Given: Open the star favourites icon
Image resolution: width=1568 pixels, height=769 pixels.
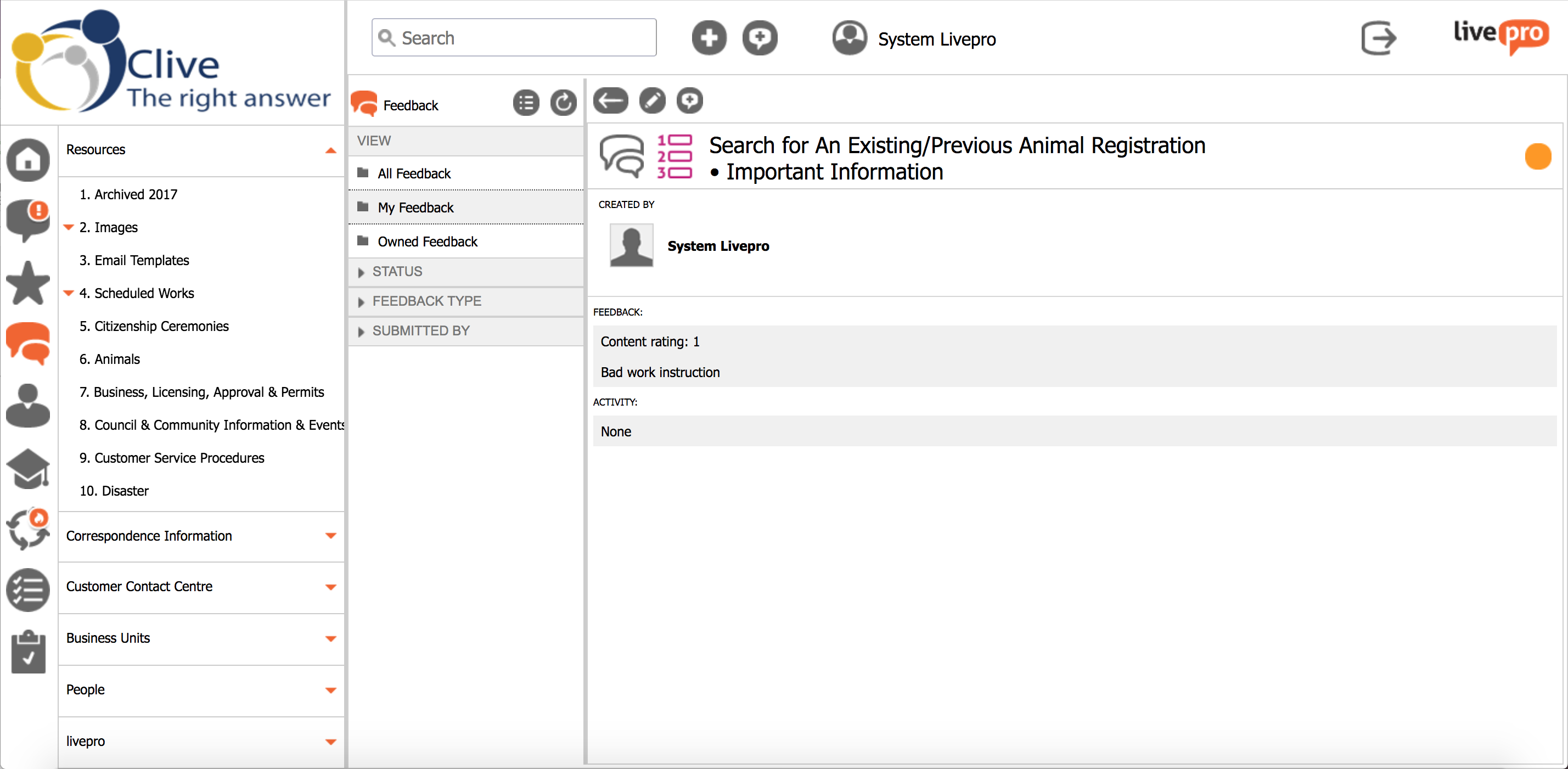Looking at the screenshot, I should click(28, 283).
